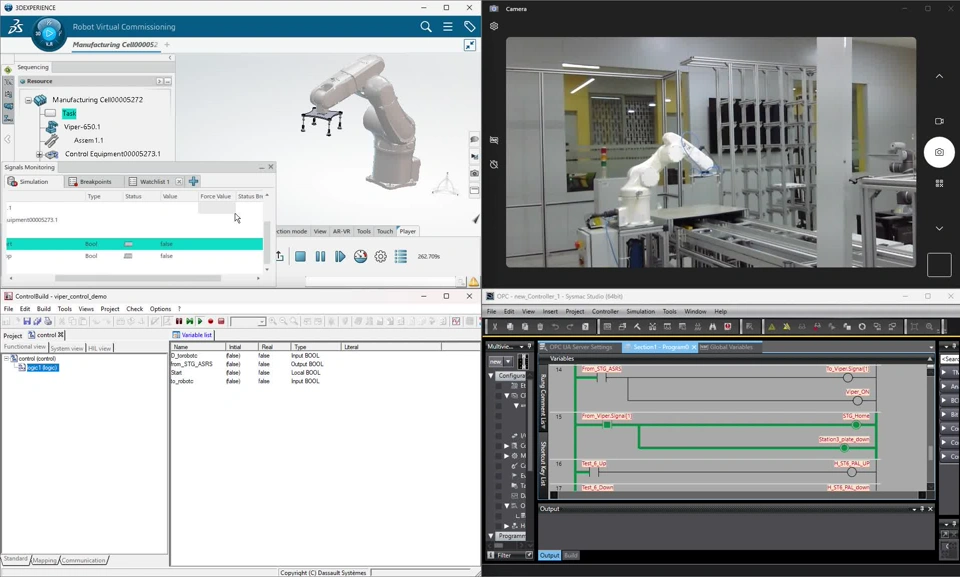Pause the simulation in the Player bar

320,256
